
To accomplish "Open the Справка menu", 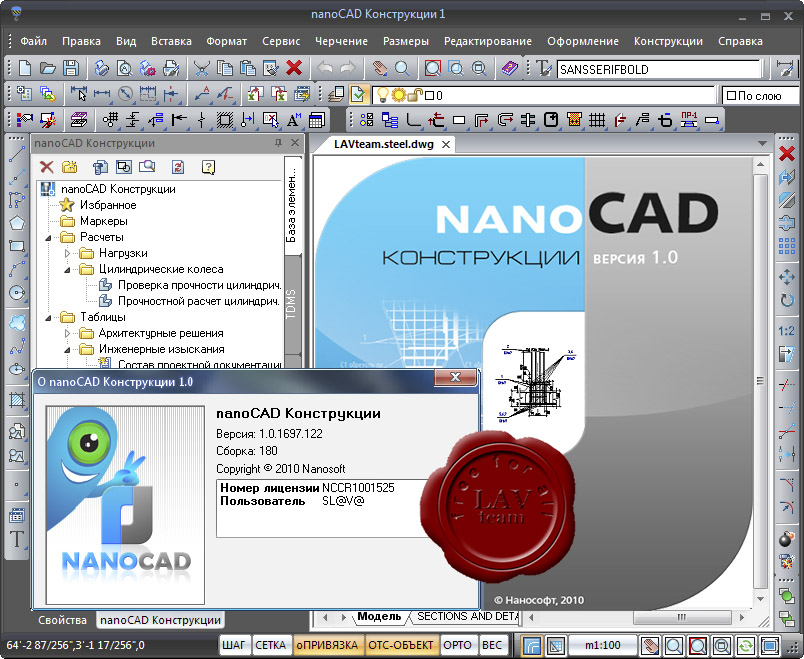I will 740,41.
